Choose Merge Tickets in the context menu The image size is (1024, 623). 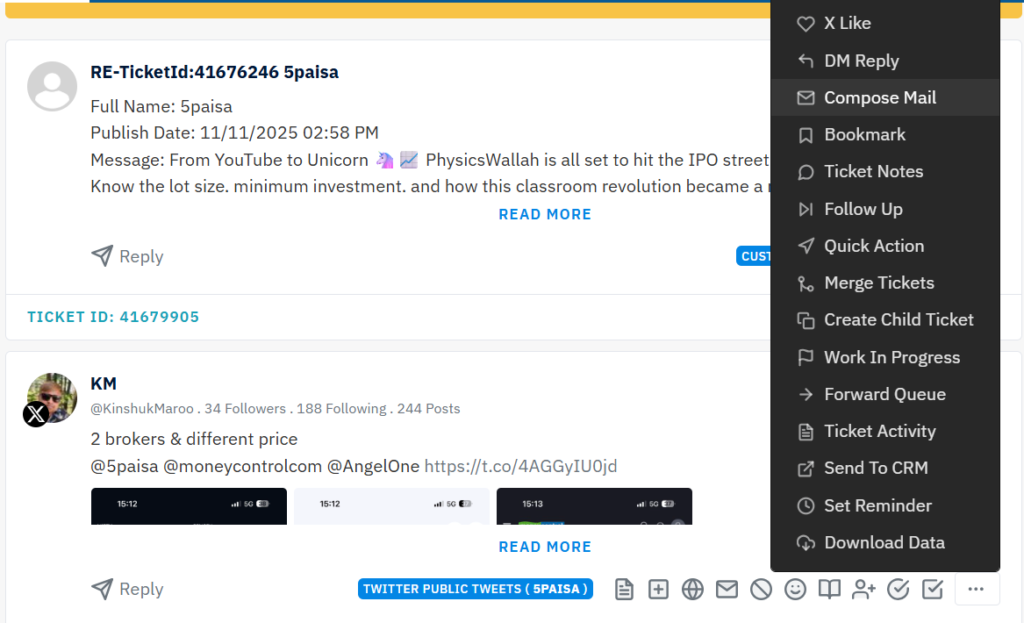(878, 283)
